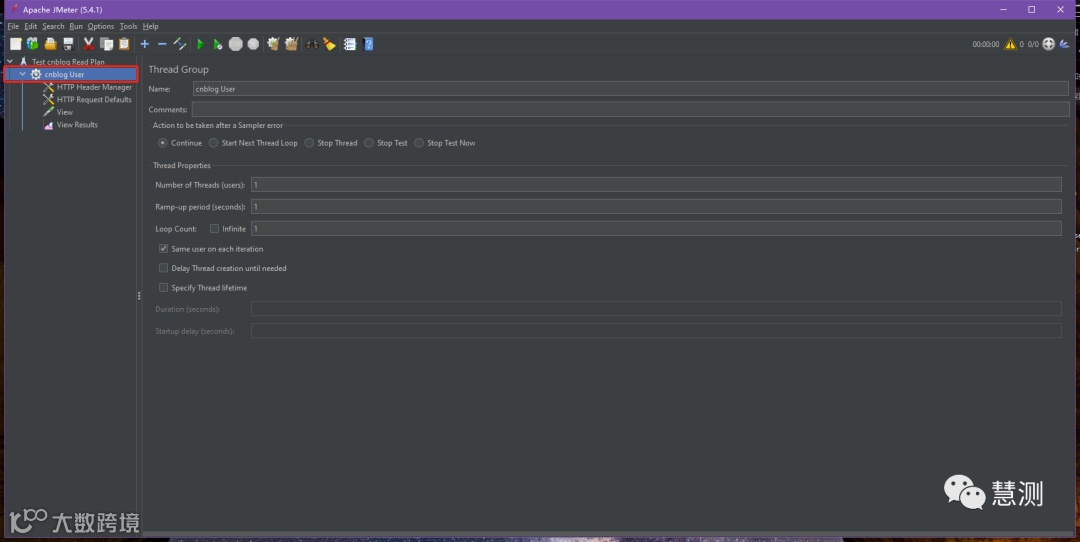Collapse all nodes with minus icon

click(x=162, y=44)
